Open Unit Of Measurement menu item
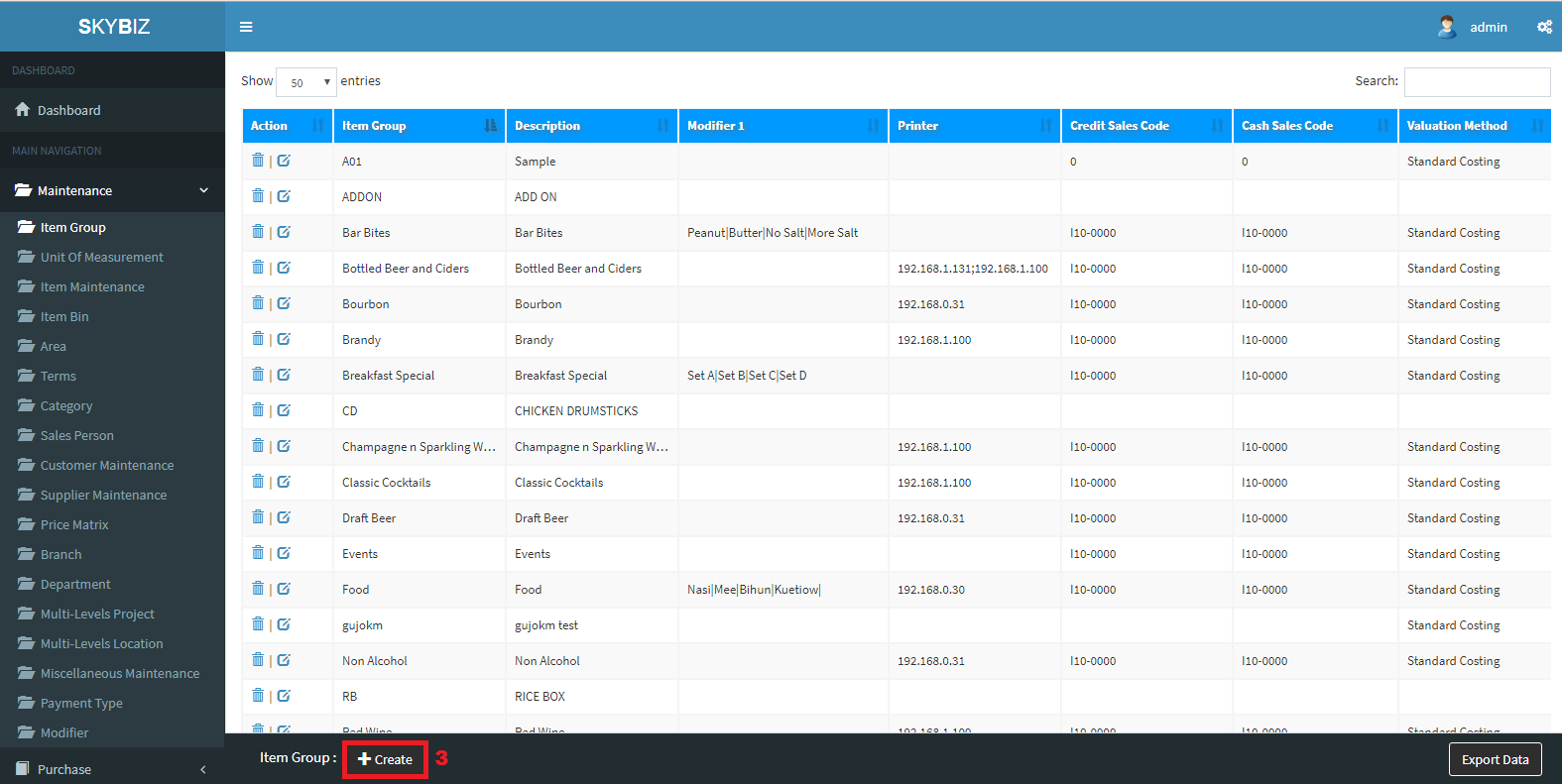The image size is (1562, 784). click(x=101, y=257)
